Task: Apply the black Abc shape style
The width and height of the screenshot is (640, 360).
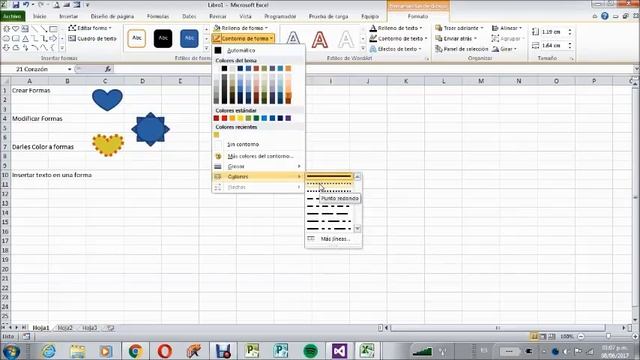Action: click(x=163, y=38)
